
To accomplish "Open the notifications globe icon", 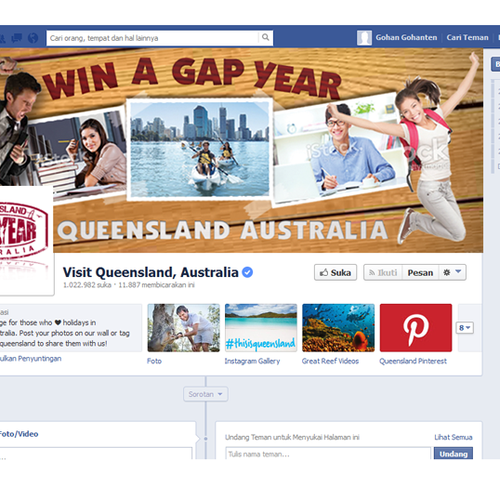I will (33, 38).
